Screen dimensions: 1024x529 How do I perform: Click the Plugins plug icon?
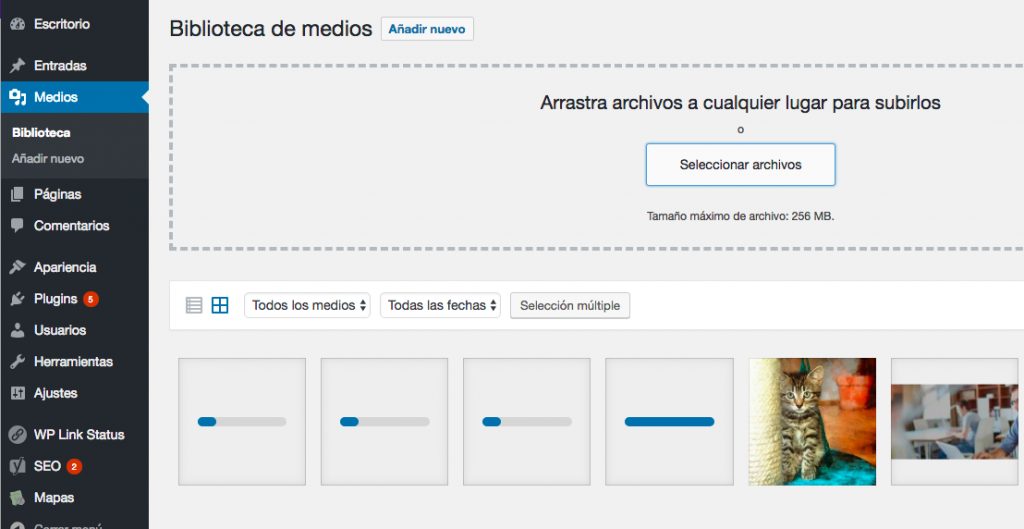pos(18,299)
